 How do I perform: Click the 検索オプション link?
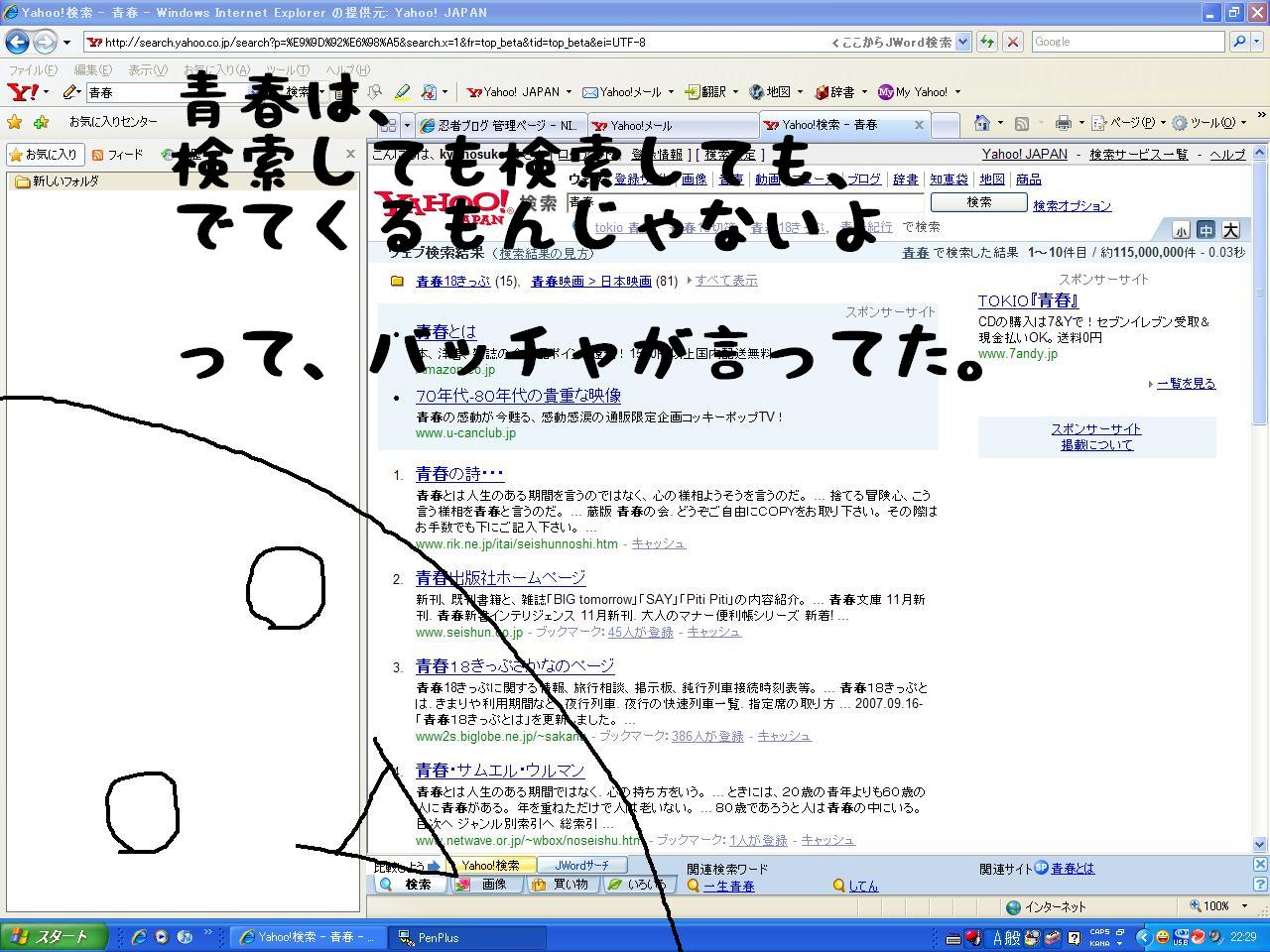1073,206
